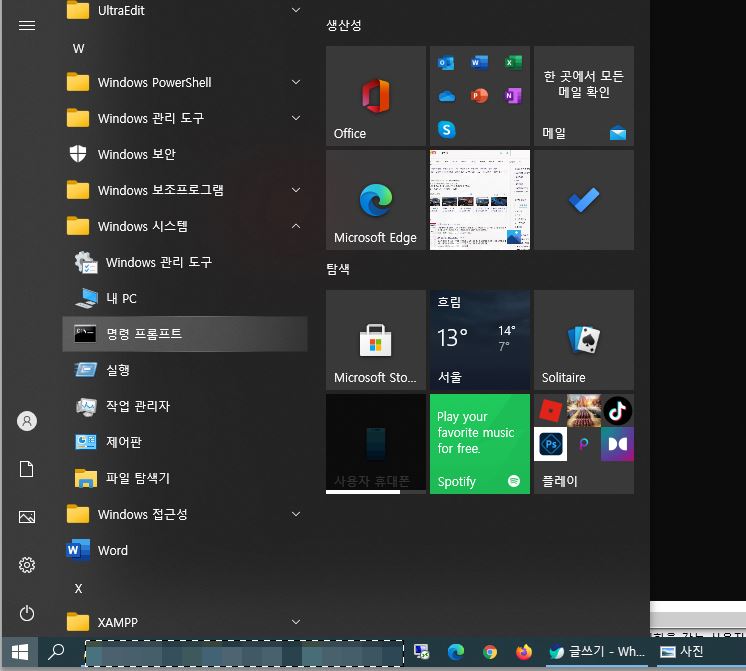Screen dimensions: 746x671
Task: Open Settings gear in Start sidebar
Action: [27, 565]
